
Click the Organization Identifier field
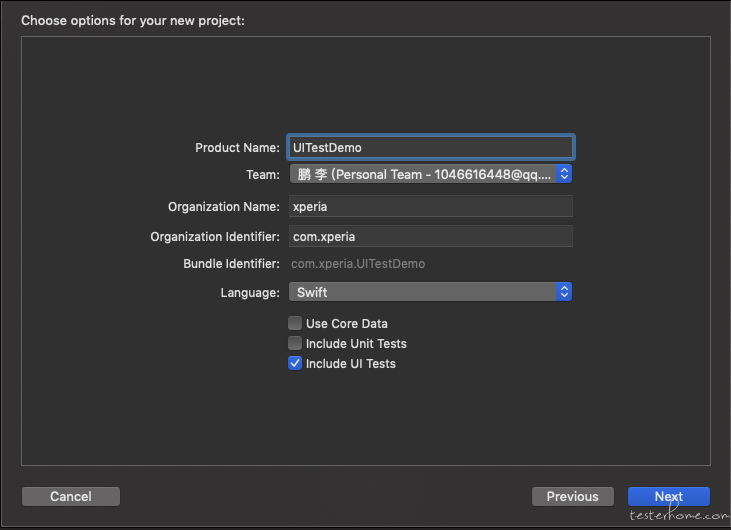click(430, 236)
